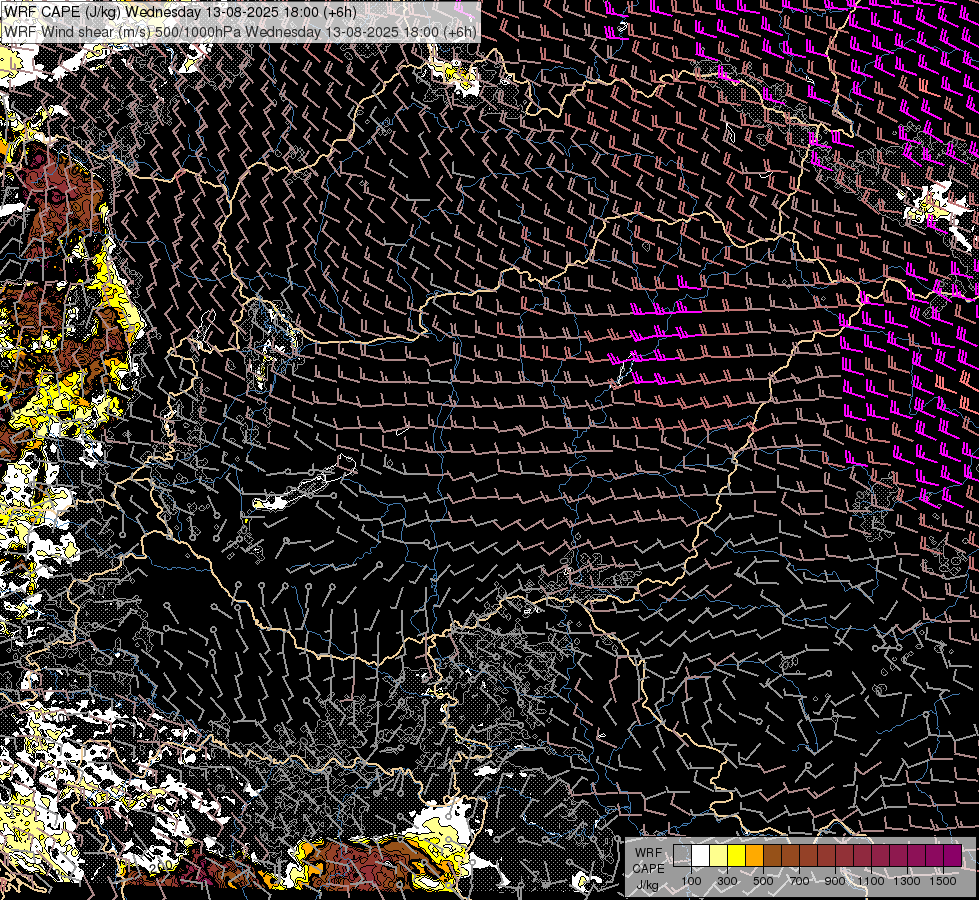Select the last purple swatch in the legend
The image size is (979, 900).
tap(952, 855)
